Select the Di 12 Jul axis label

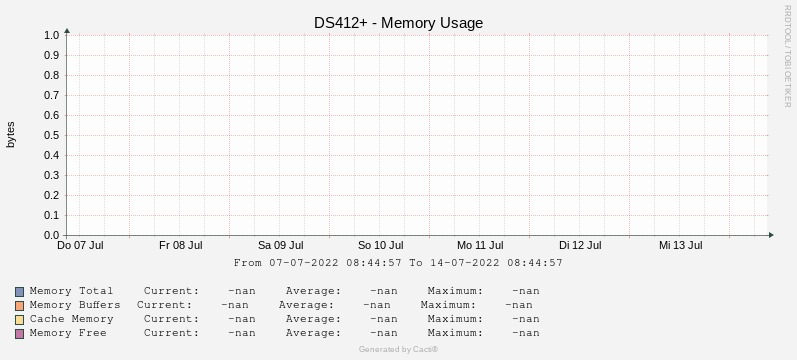580,246
